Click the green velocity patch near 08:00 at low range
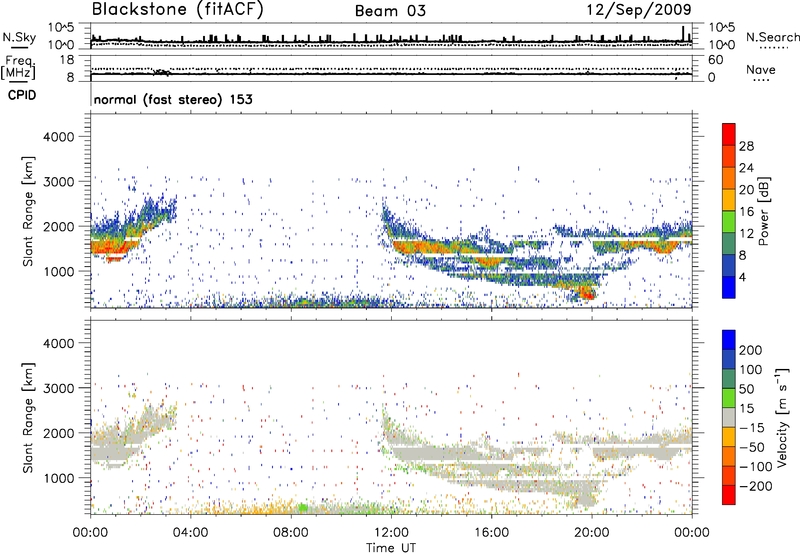 coord(303,508)
